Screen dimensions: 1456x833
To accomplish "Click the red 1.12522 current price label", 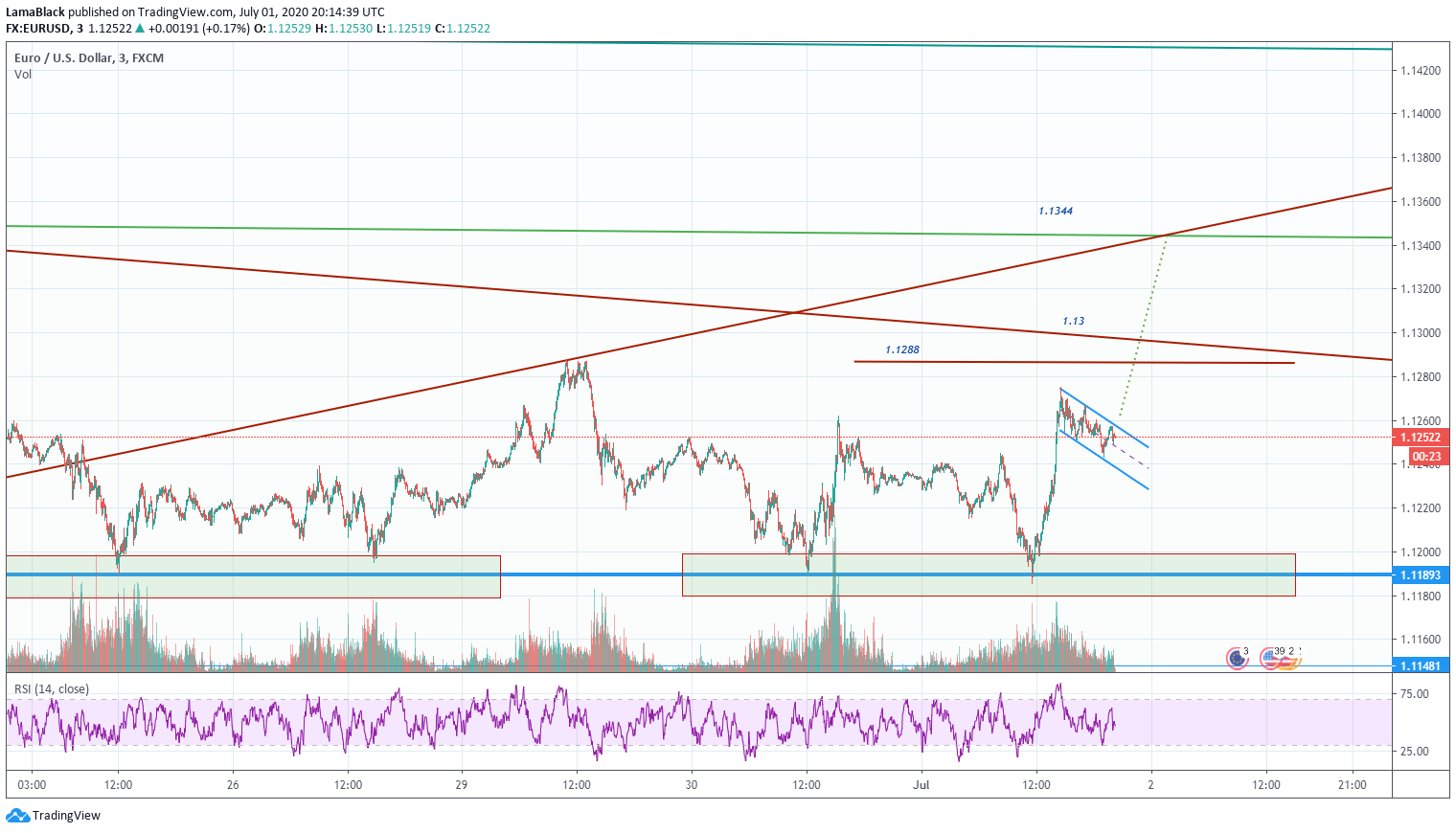I will pyautogui.click(x=1421, y=438).
